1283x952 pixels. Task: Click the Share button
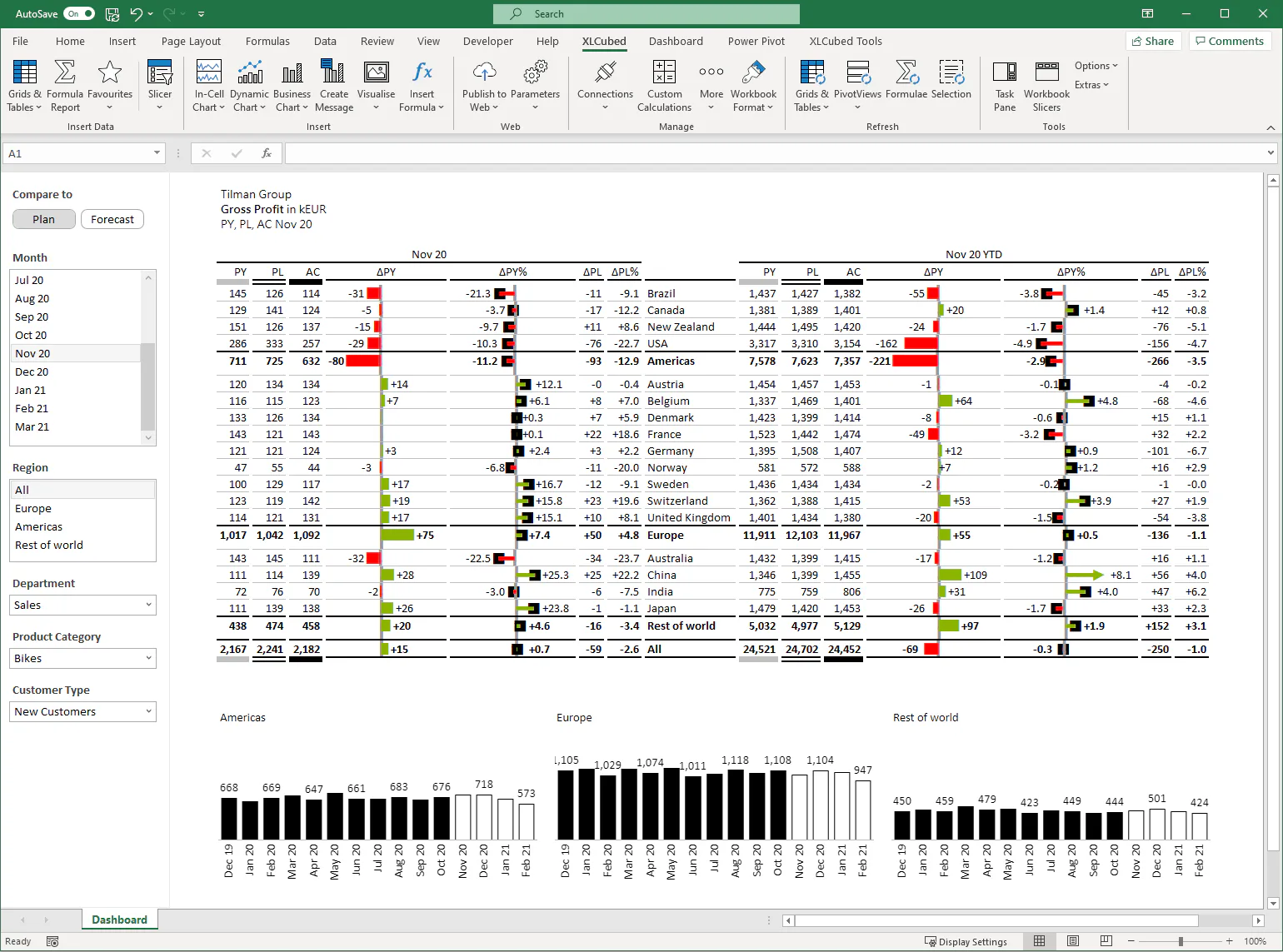(1153, 41)
